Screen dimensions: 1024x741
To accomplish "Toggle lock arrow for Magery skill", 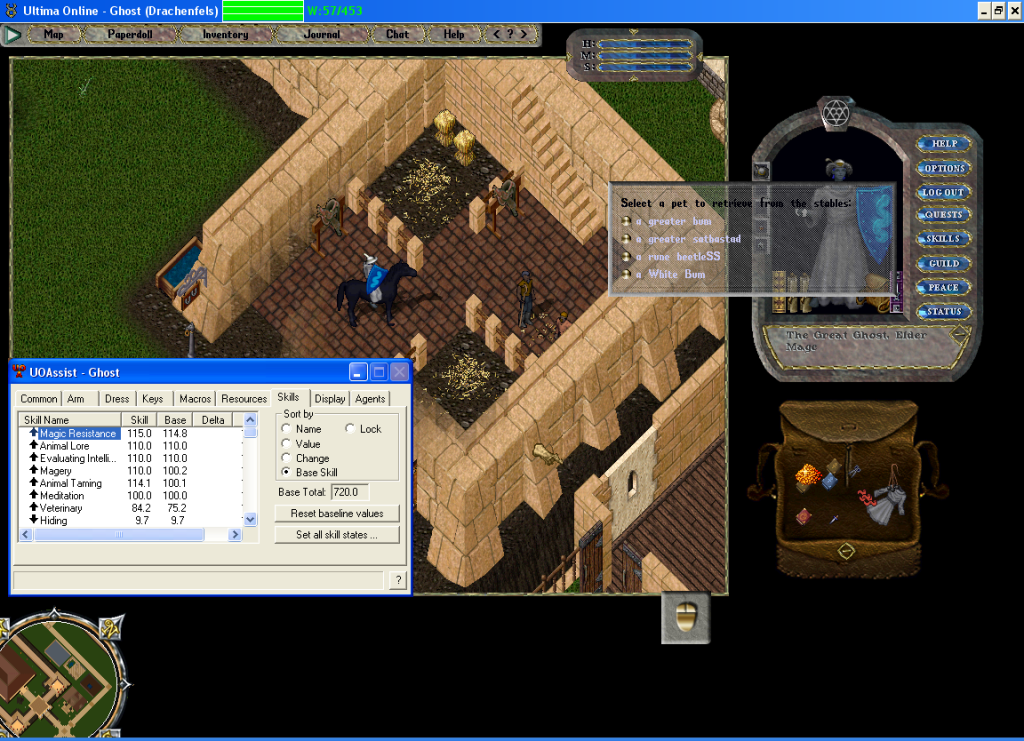I will [33, 470].
